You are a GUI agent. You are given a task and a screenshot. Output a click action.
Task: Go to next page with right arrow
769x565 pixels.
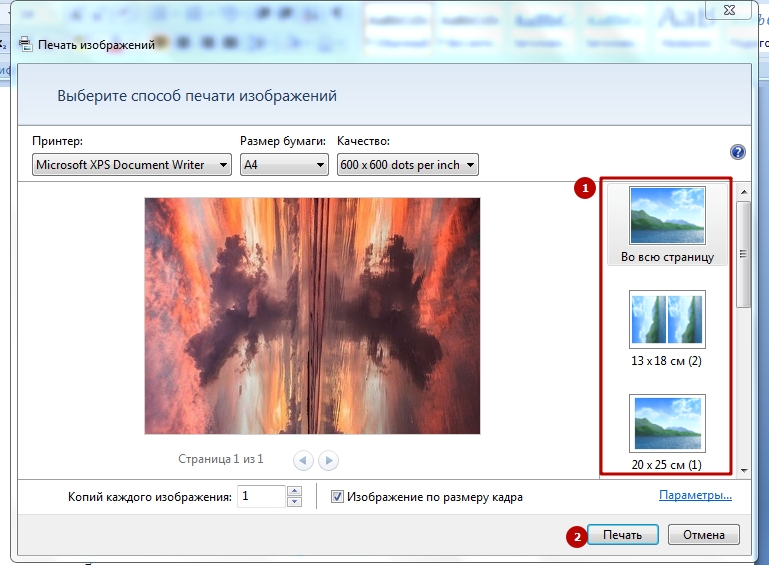click(328, 460)
